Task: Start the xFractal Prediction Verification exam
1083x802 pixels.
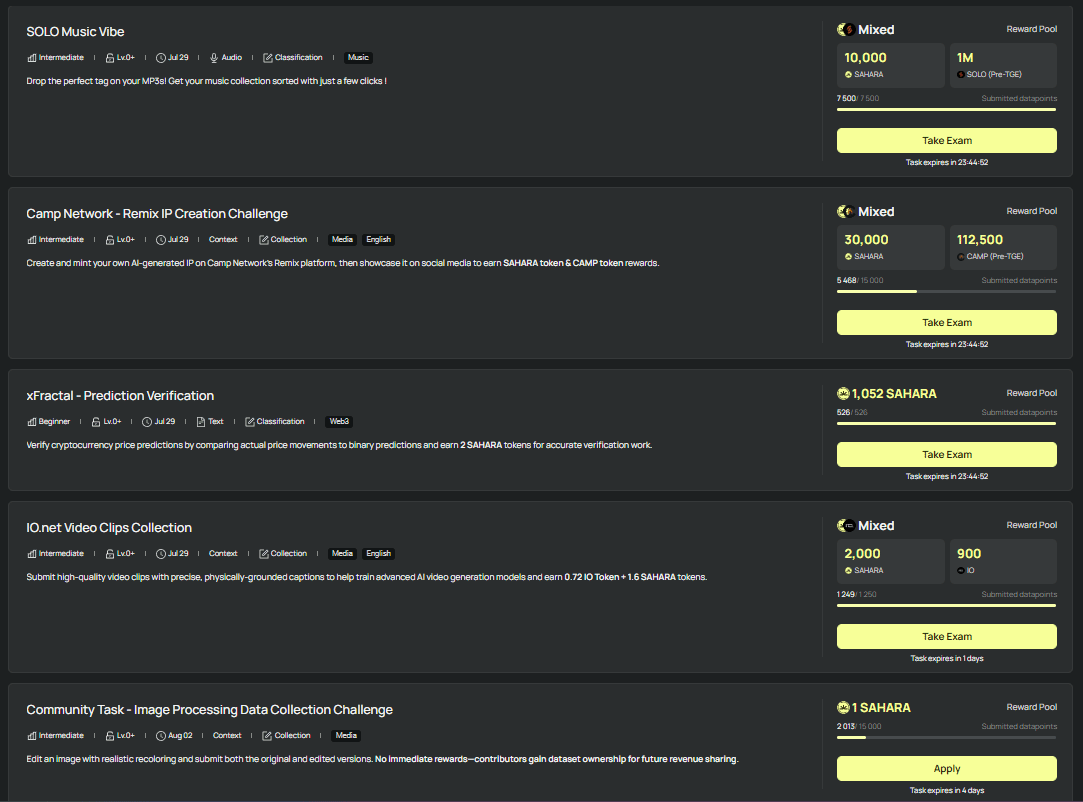Action: click(946, 455)
